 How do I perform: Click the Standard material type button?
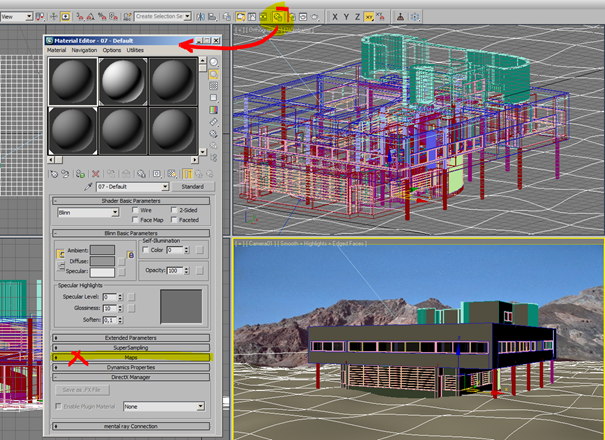pyautogui.click(x=192, y=187)
